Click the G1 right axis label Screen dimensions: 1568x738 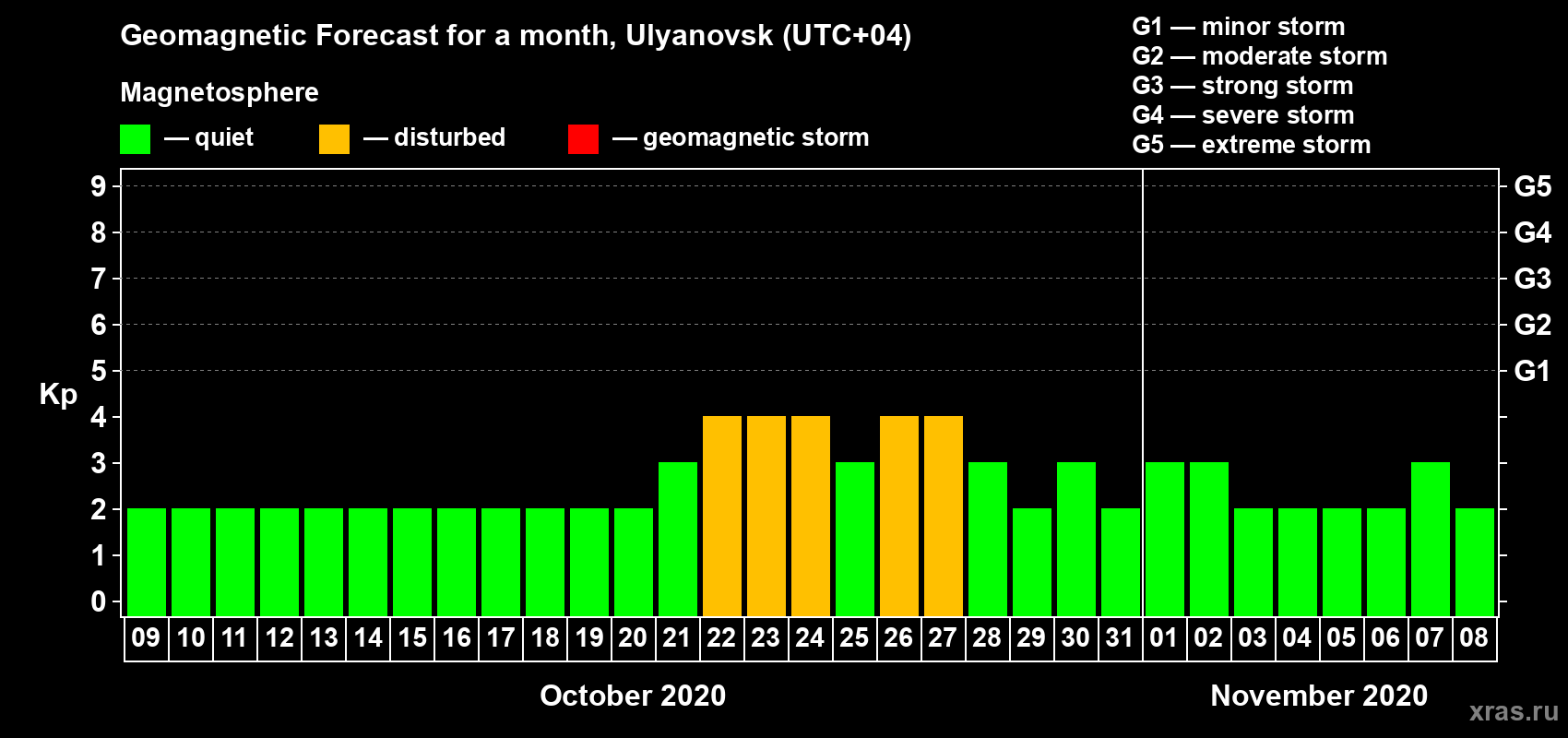tap(1533, 371)
